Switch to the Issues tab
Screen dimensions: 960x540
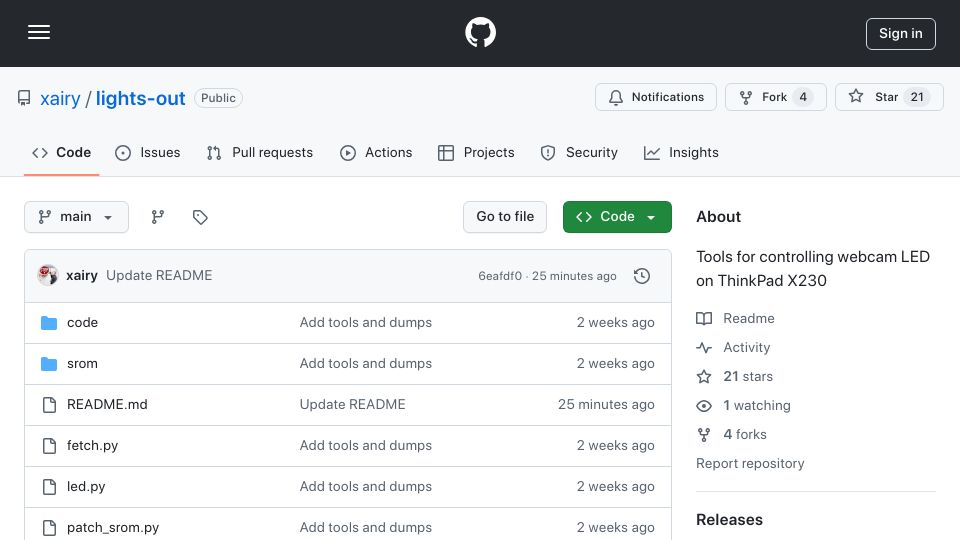148,152
